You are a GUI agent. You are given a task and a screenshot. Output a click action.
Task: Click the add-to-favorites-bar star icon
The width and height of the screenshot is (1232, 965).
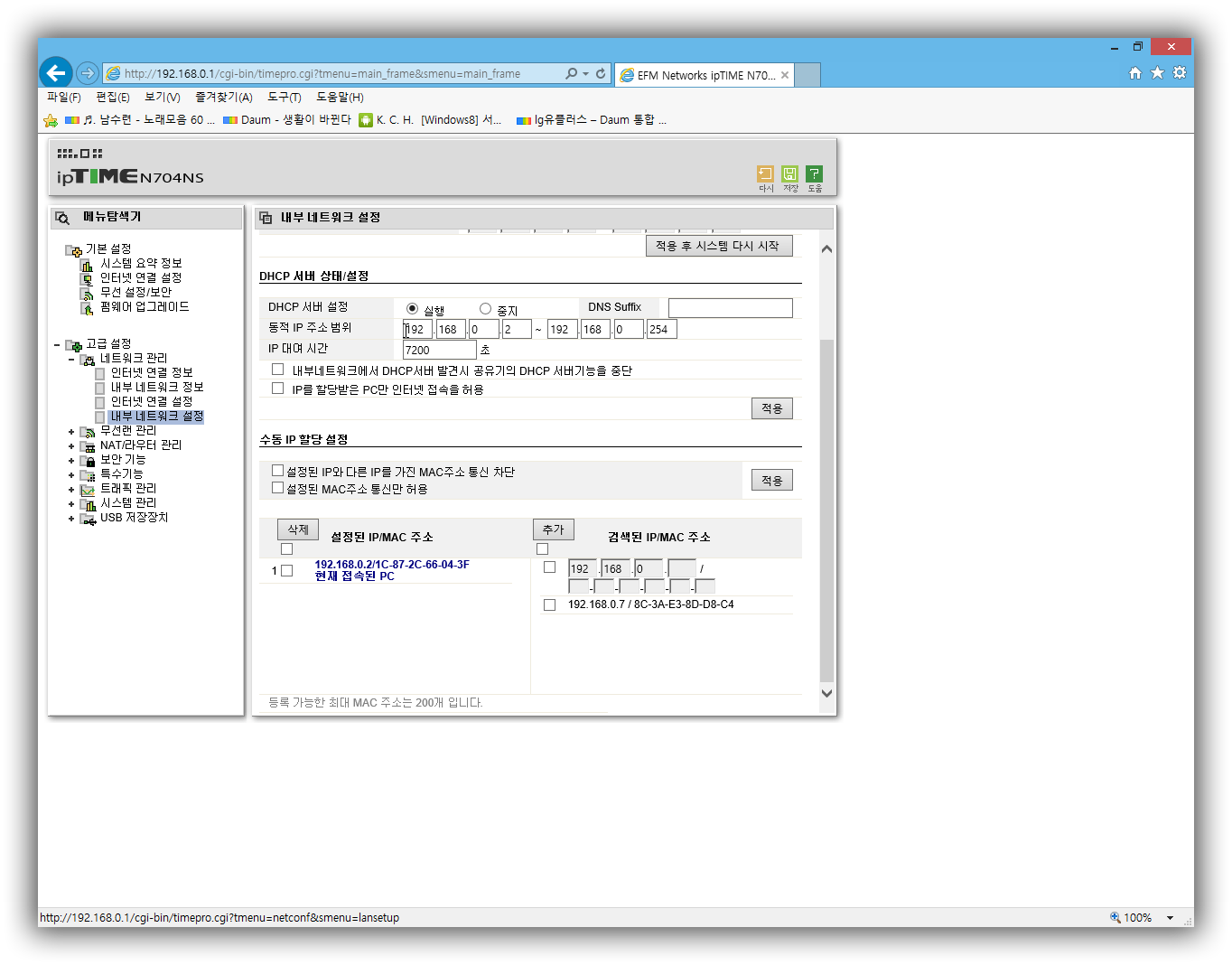point(51,120)
